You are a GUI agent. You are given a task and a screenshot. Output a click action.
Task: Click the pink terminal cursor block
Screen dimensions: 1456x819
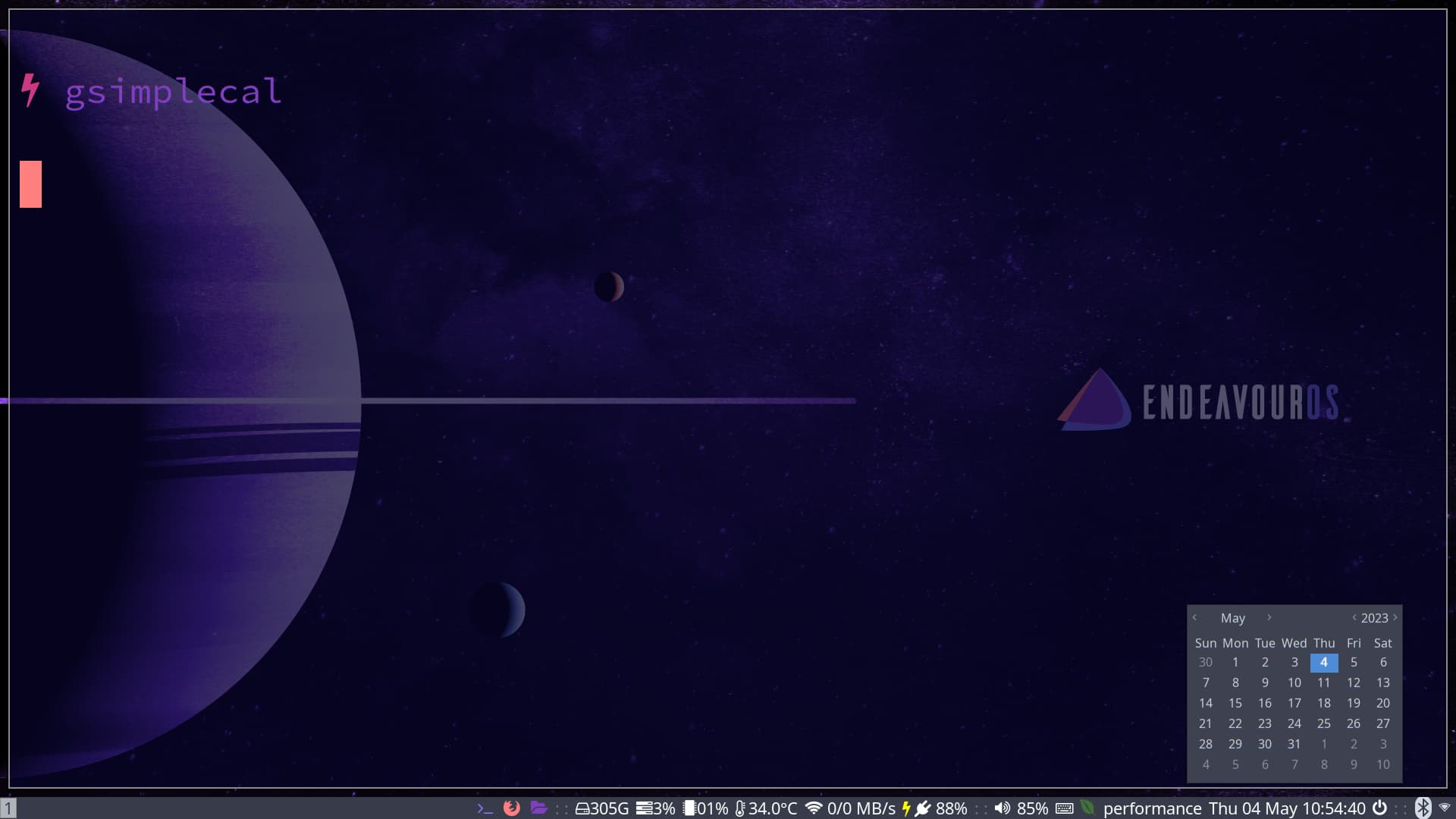pos(30,184)
